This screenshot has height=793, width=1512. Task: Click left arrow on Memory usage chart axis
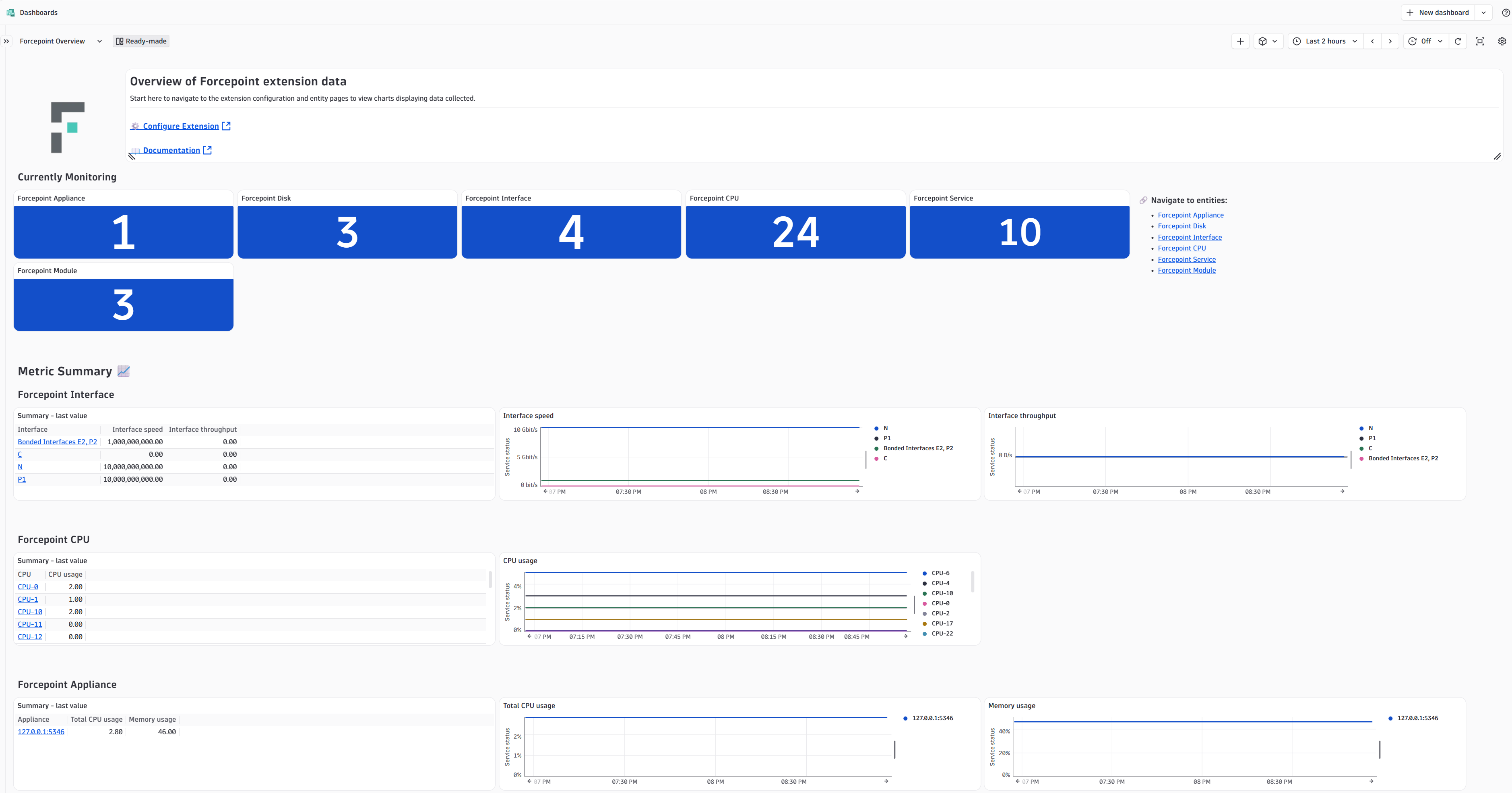point(1017,781)
